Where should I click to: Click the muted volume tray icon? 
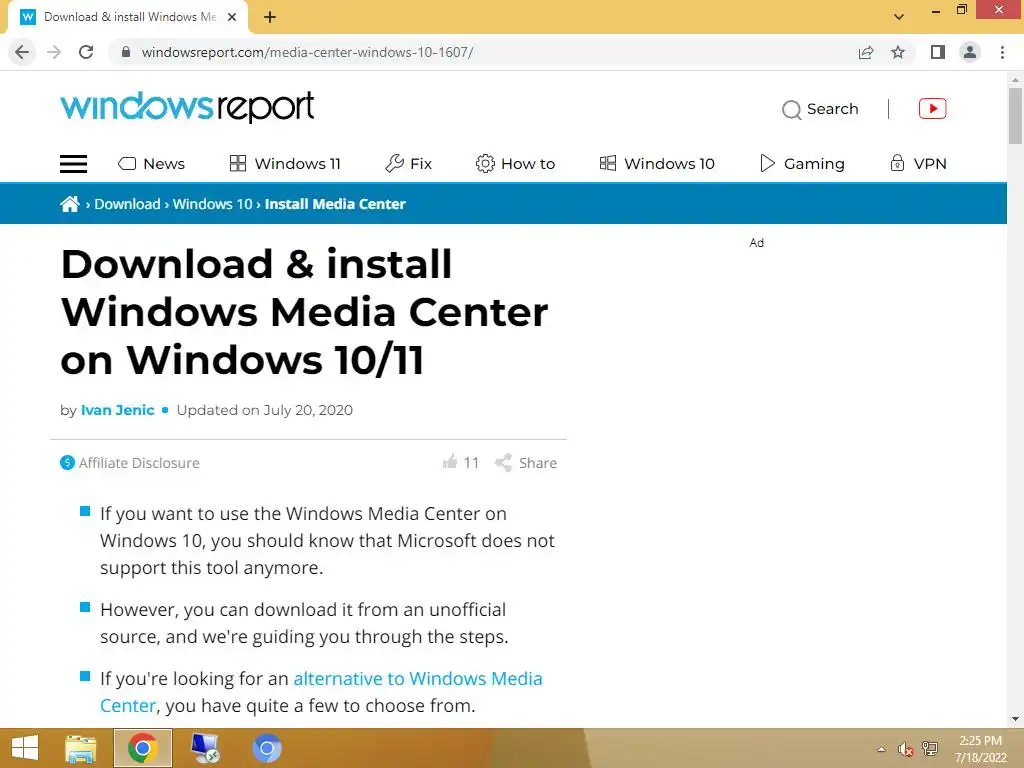point(905,749)
